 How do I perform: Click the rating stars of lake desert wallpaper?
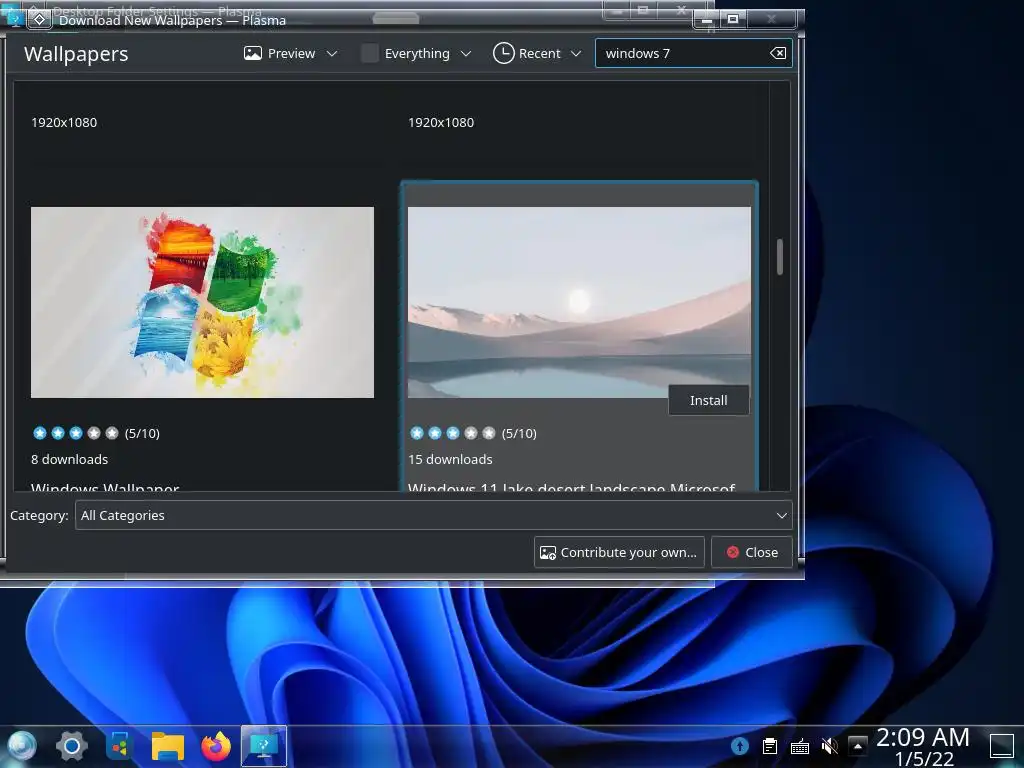[x=453, y=433]
